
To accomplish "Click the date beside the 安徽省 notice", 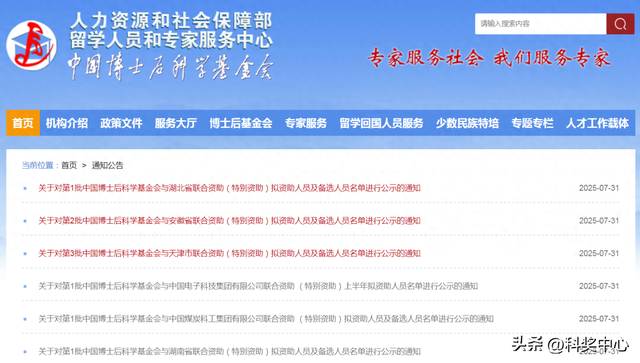I will pos(599,220).
